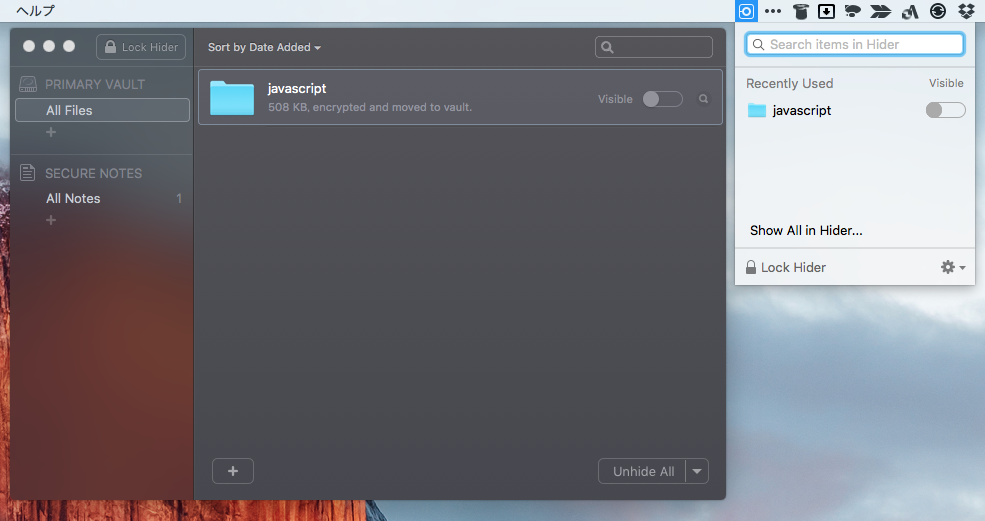
Task: Click the stylized A menu bar icon
Action: (x=910, y=11)
